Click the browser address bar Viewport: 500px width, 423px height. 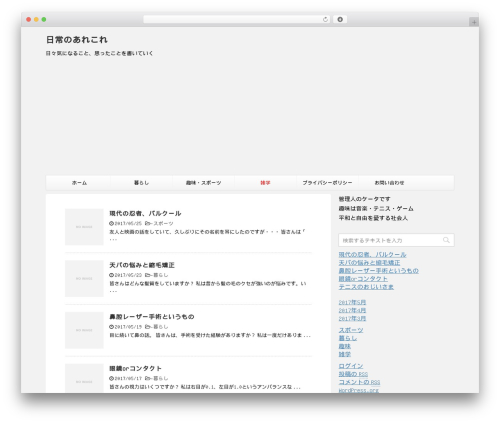click(236, 20)
